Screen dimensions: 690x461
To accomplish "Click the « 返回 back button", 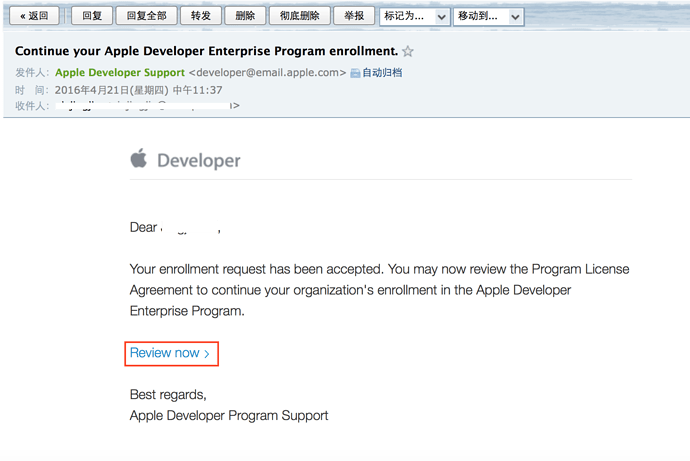I will point(34,16).
